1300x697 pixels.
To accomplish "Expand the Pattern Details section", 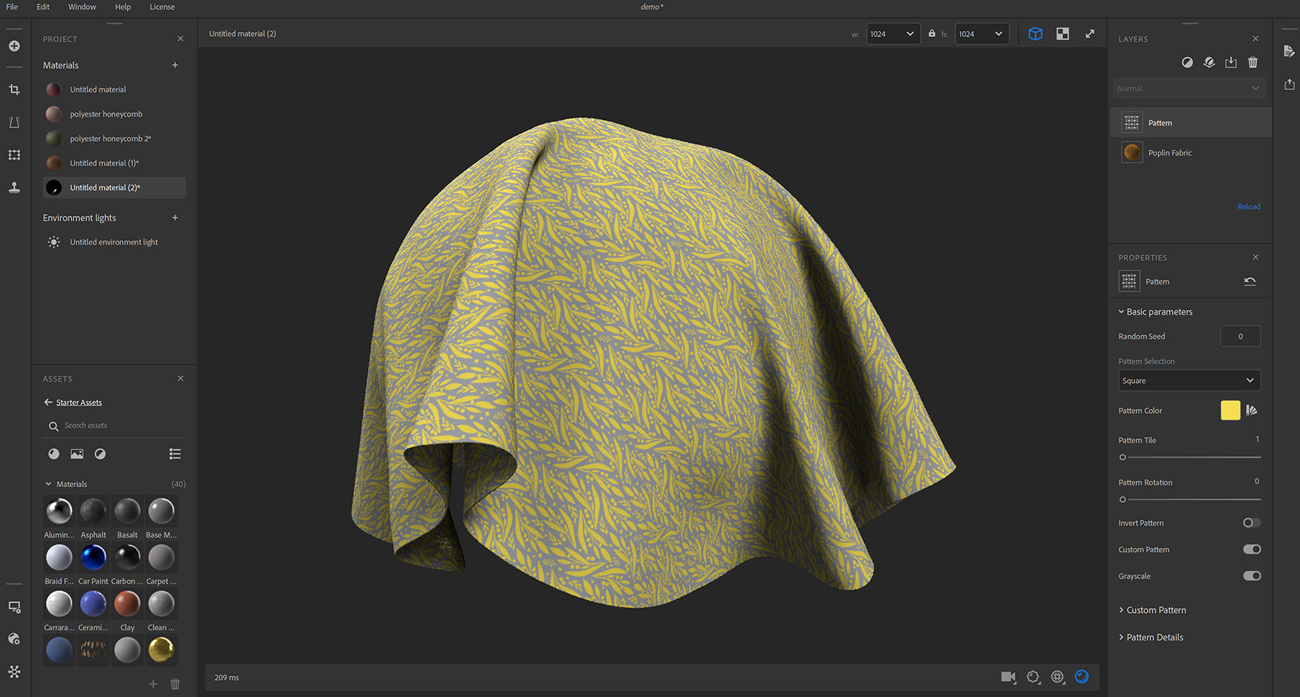I will pos(1154,637).
